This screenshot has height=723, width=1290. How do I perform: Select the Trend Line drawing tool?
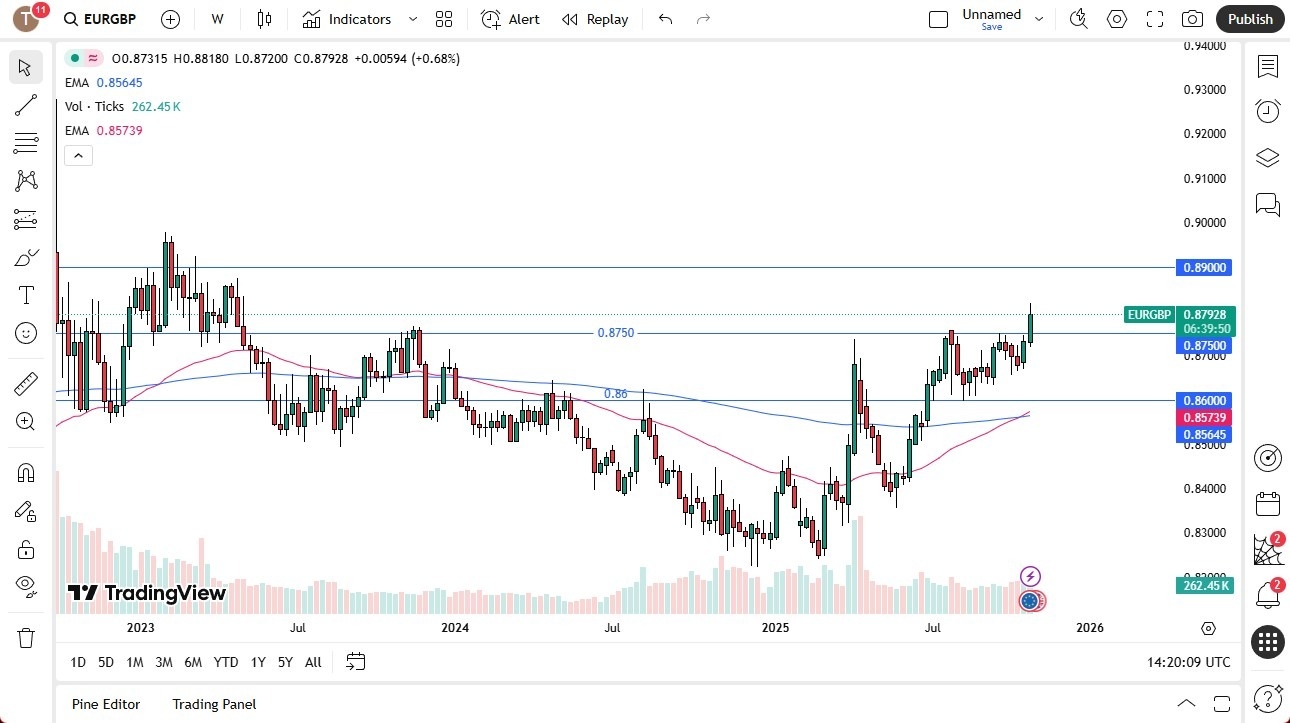point(26,105)
